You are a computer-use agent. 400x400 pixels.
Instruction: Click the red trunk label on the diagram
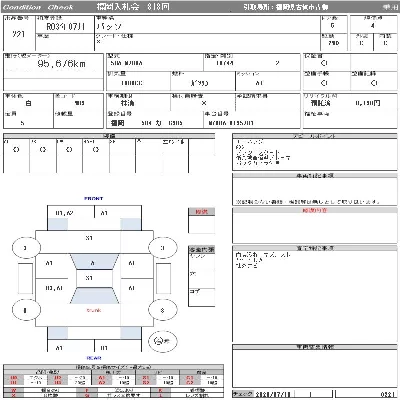coord(94,310)
